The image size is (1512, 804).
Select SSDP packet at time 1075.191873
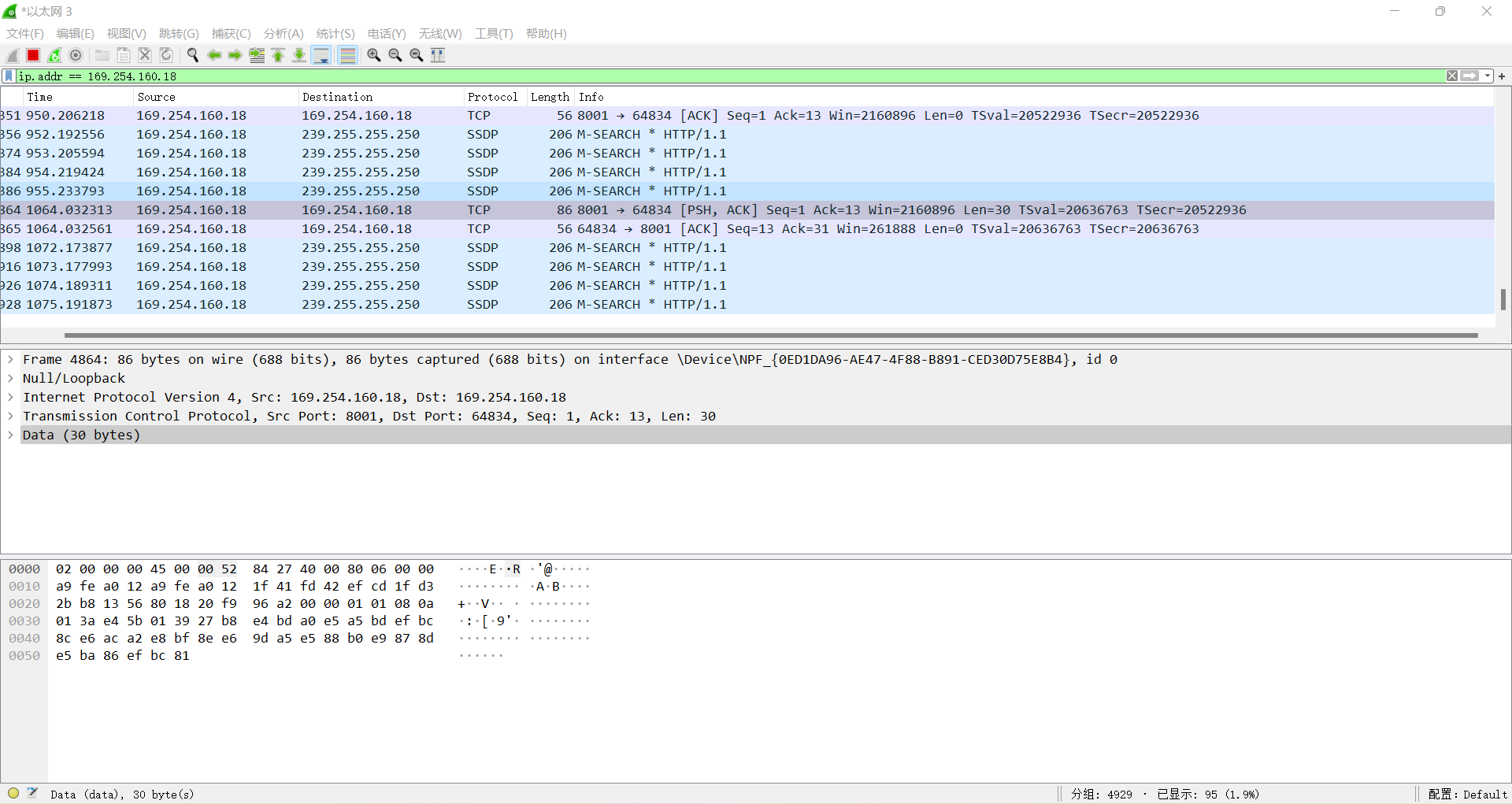[x=747, y=305]
